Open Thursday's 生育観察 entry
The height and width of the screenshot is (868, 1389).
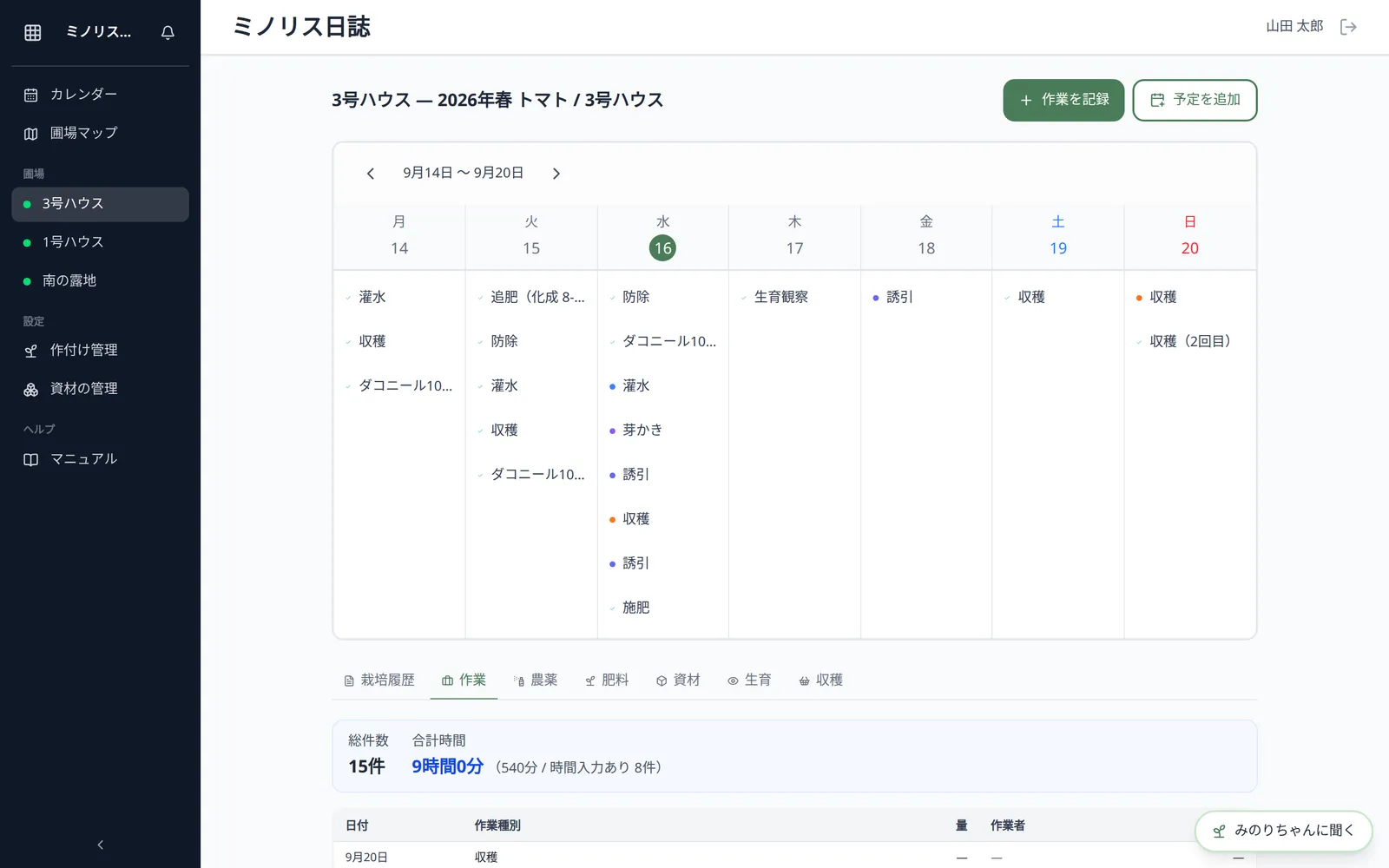794,297
